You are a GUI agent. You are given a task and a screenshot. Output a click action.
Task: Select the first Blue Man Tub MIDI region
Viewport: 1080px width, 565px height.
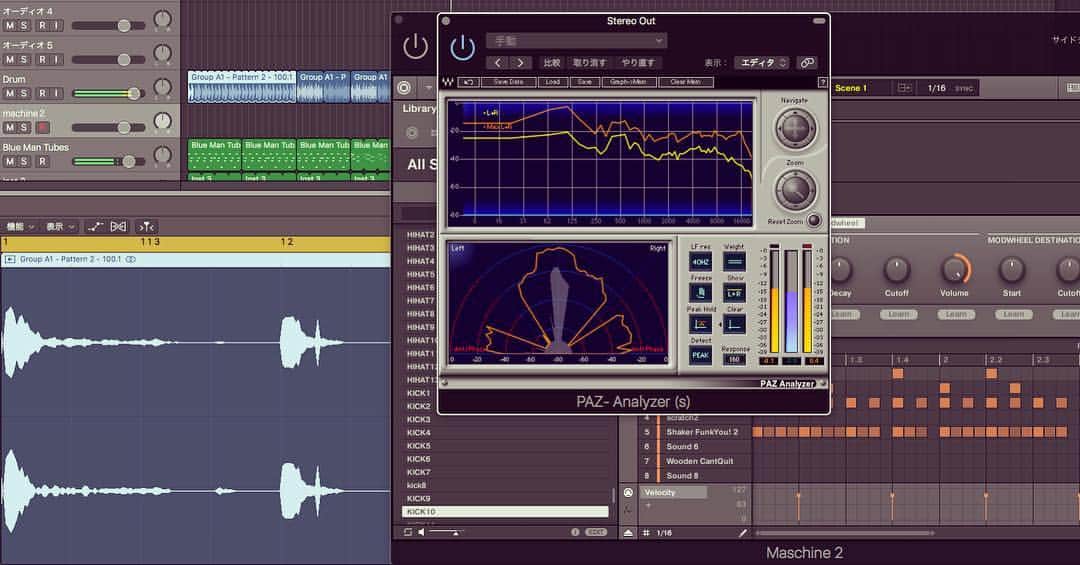click(x=215, y=155)
